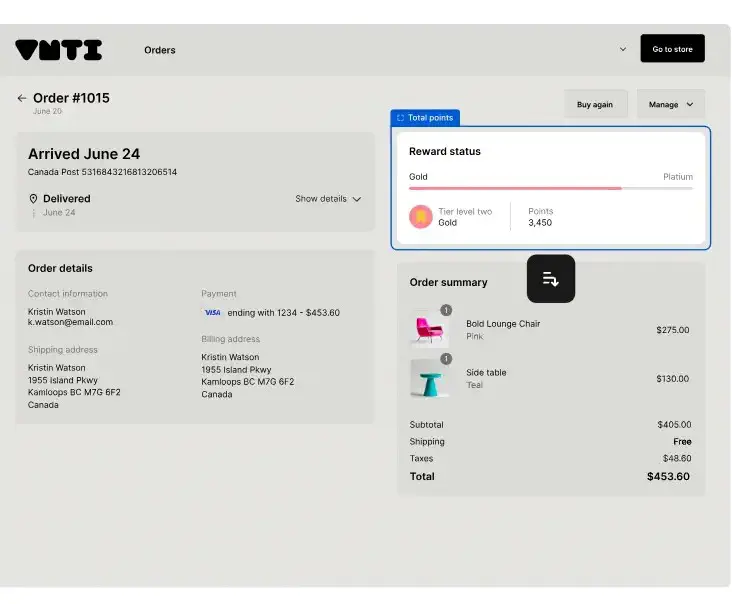Click the Reward status heading
The image size is (732, 604).
tap(444, 151)
